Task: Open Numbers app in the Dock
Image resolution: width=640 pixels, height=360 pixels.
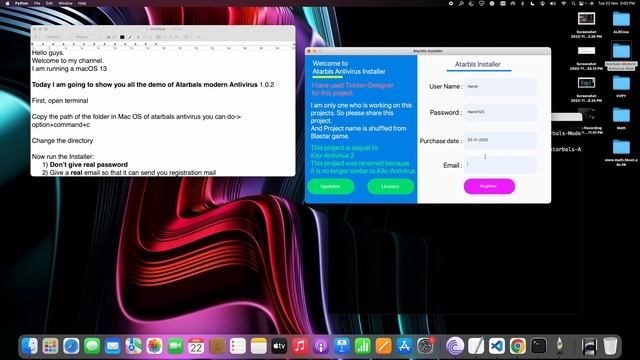Action: coord(362,347)
